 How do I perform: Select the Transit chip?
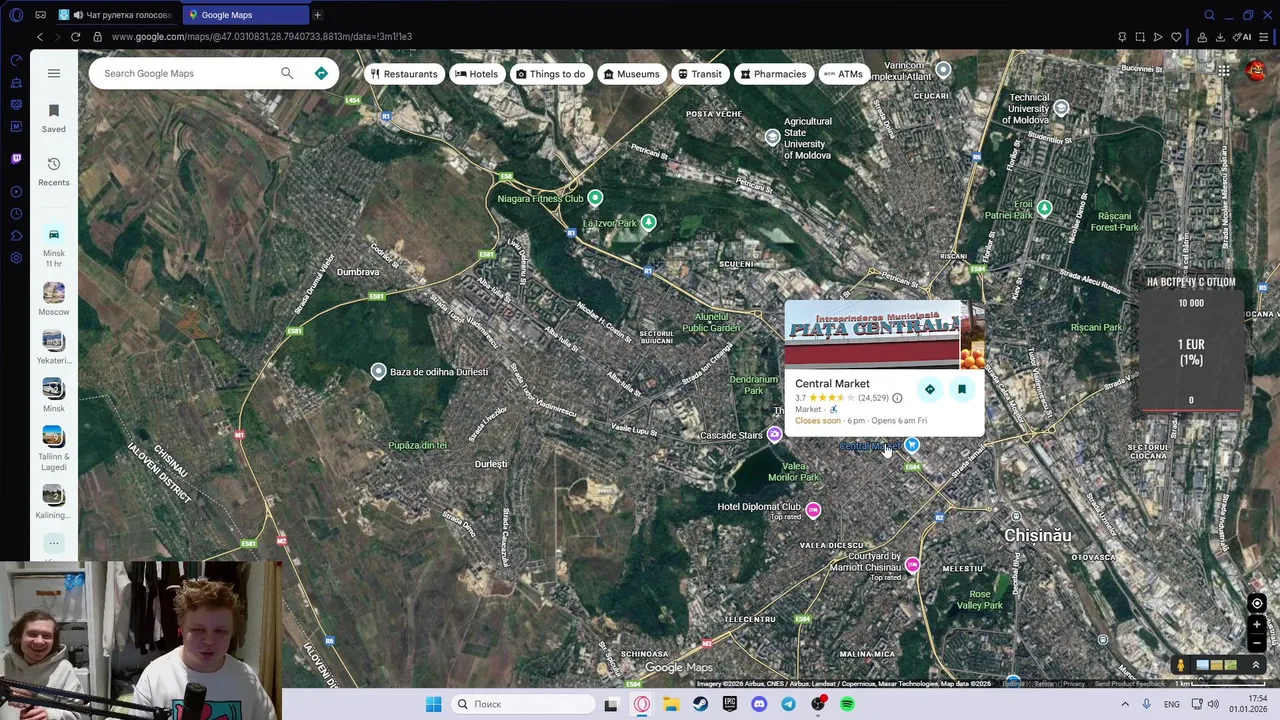pyautogui.click(x=699, y=74)
